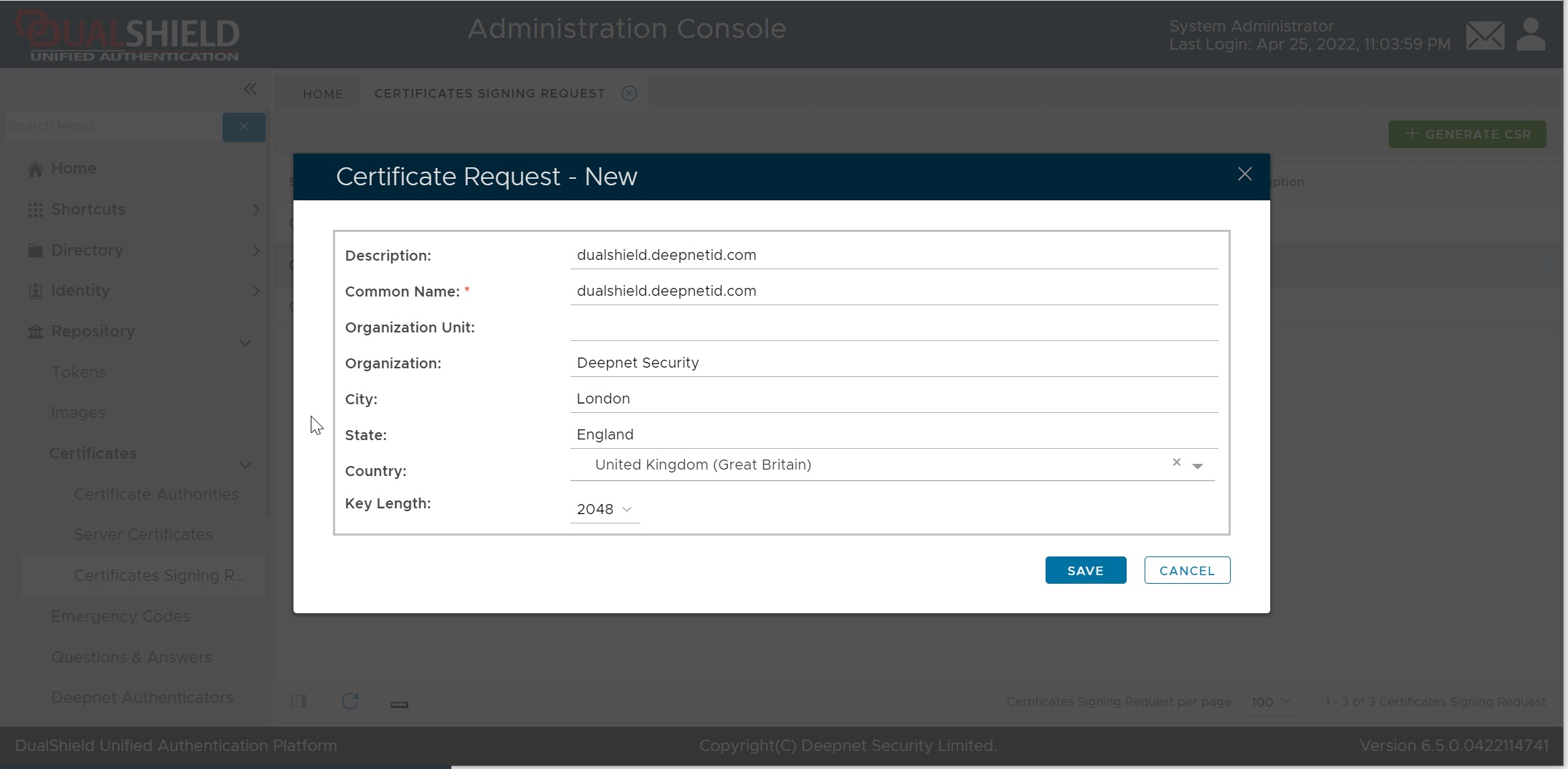
Task: Close the Certificates Signing Request tab
Action: [629, 93]
